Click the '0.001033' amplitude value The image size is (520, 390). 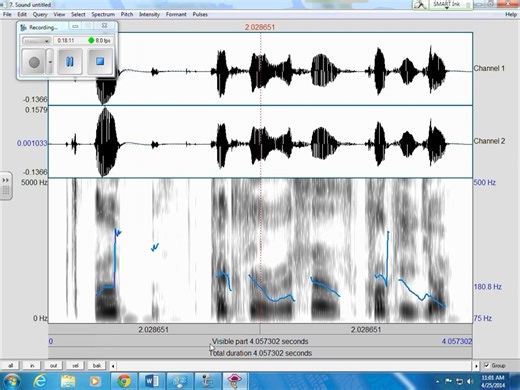32,143
